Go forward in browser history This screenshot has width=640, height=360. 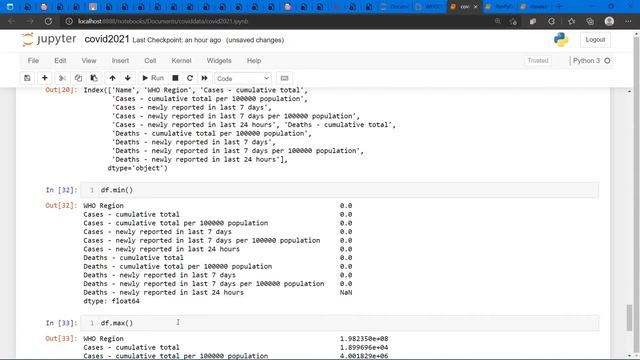point(30,21)
